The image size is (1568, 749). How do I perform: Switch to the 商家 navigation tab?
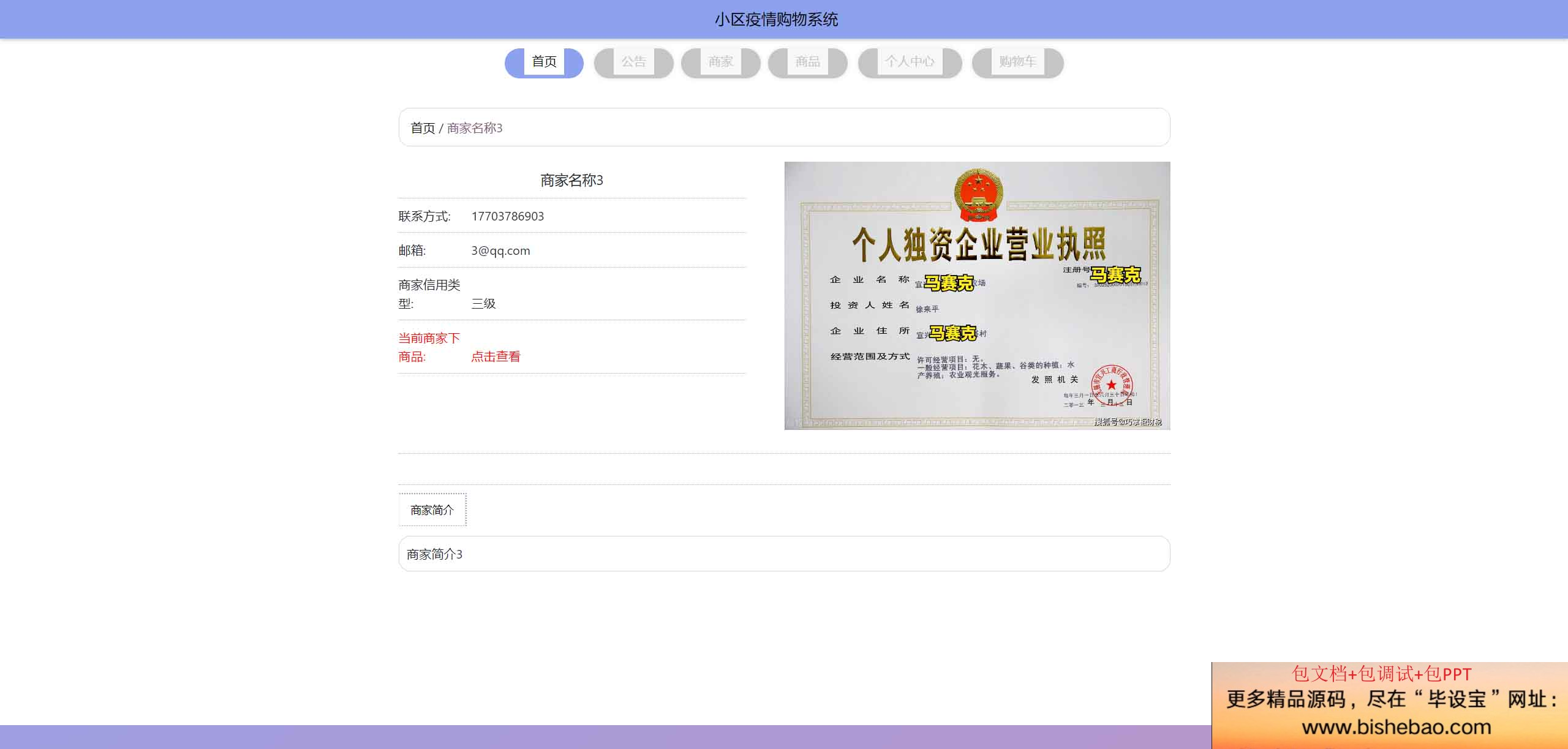coord(720,62)
